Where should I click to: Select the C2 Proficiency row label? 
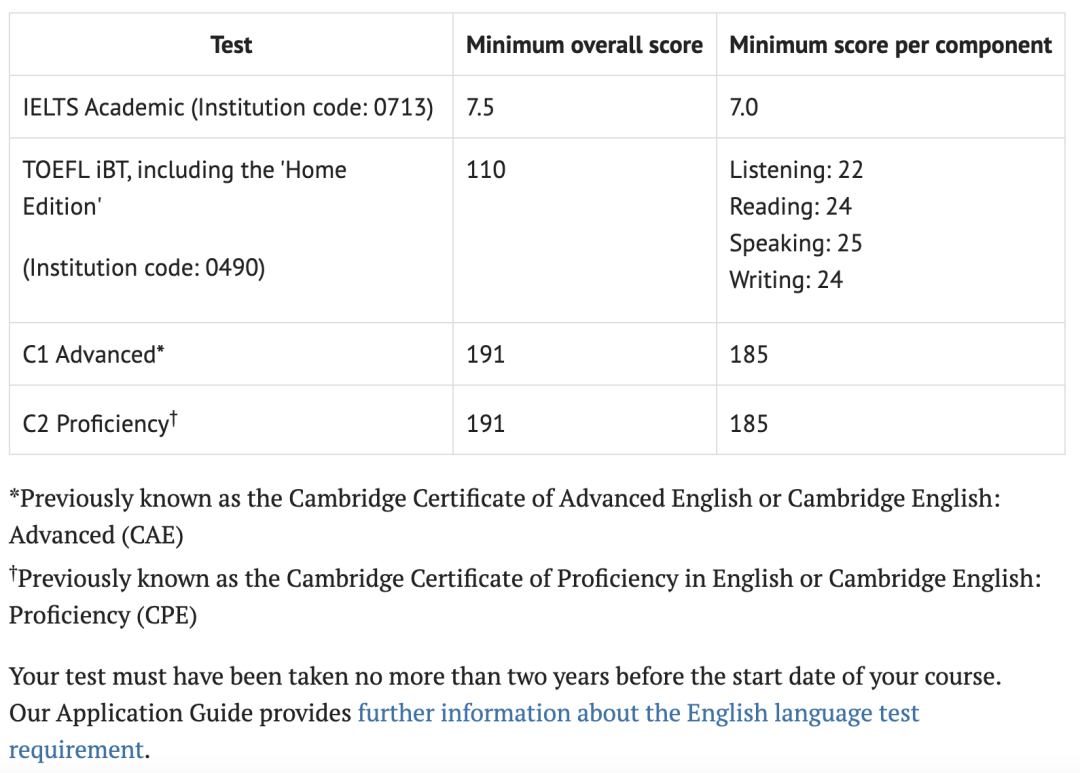[x=100, y=422]
